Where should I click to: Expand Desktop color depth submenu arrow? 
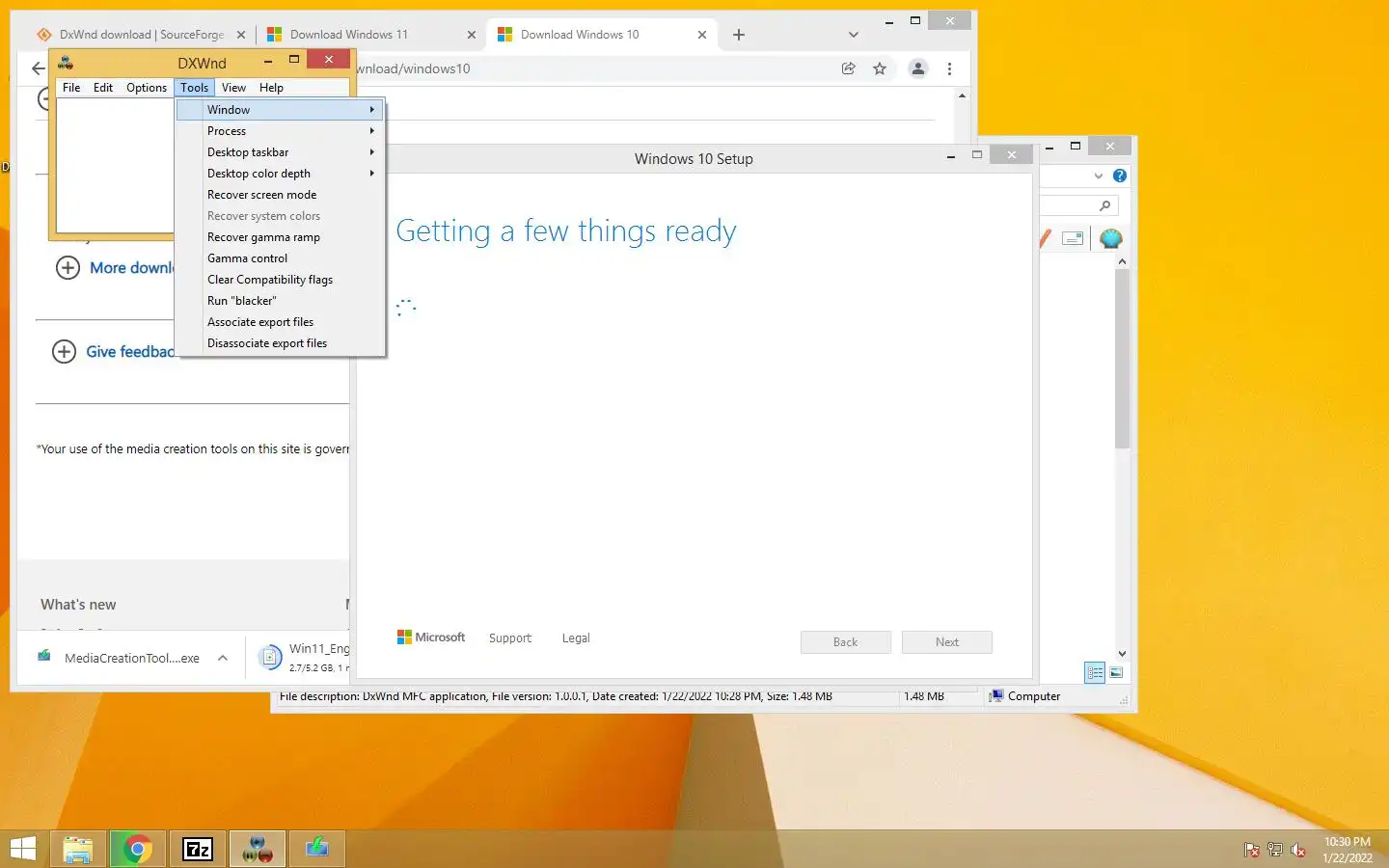pyautogui.click(x=371, y=174)
